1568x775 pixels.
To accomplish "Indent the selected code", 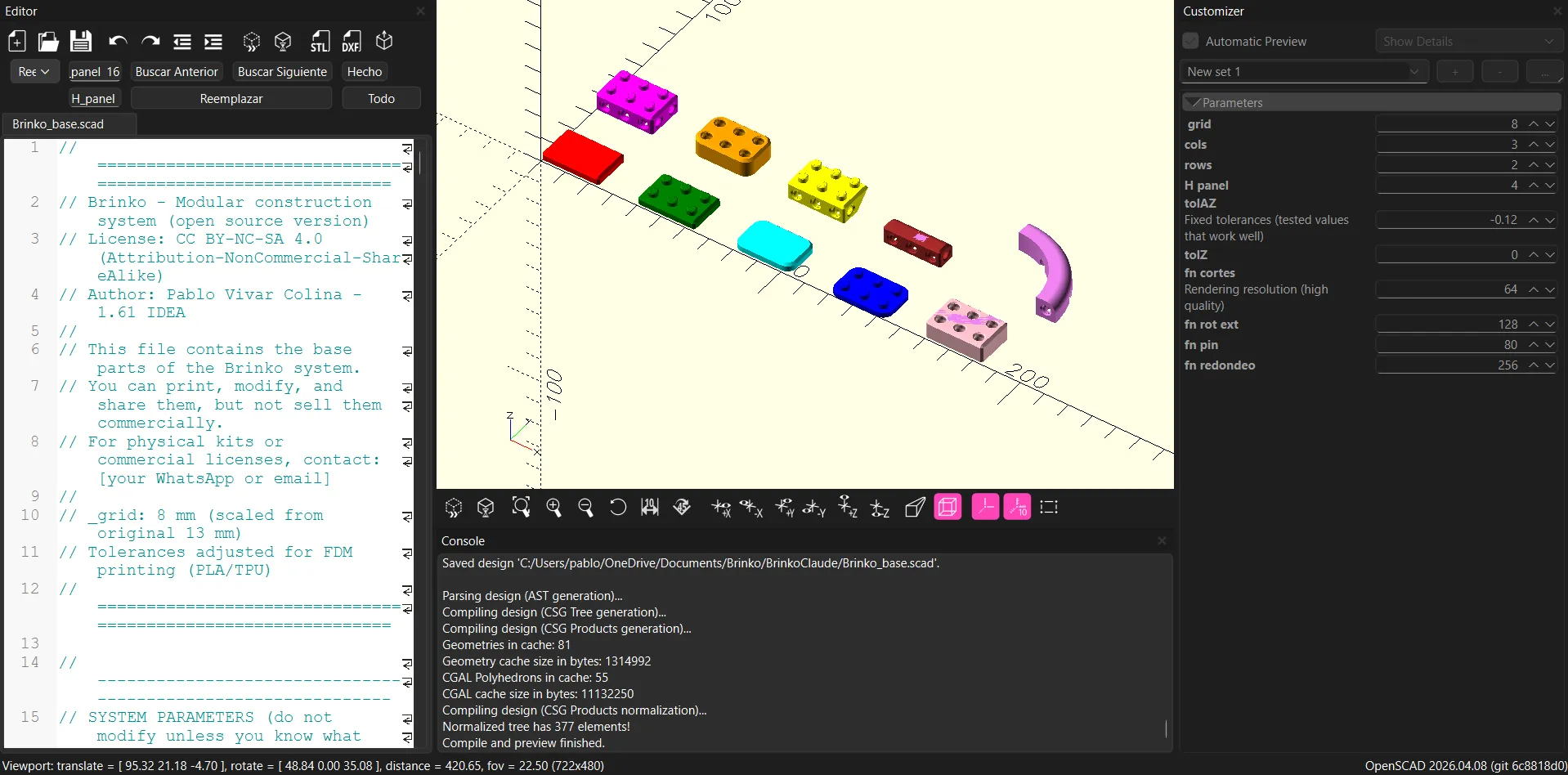I will 213,42.
